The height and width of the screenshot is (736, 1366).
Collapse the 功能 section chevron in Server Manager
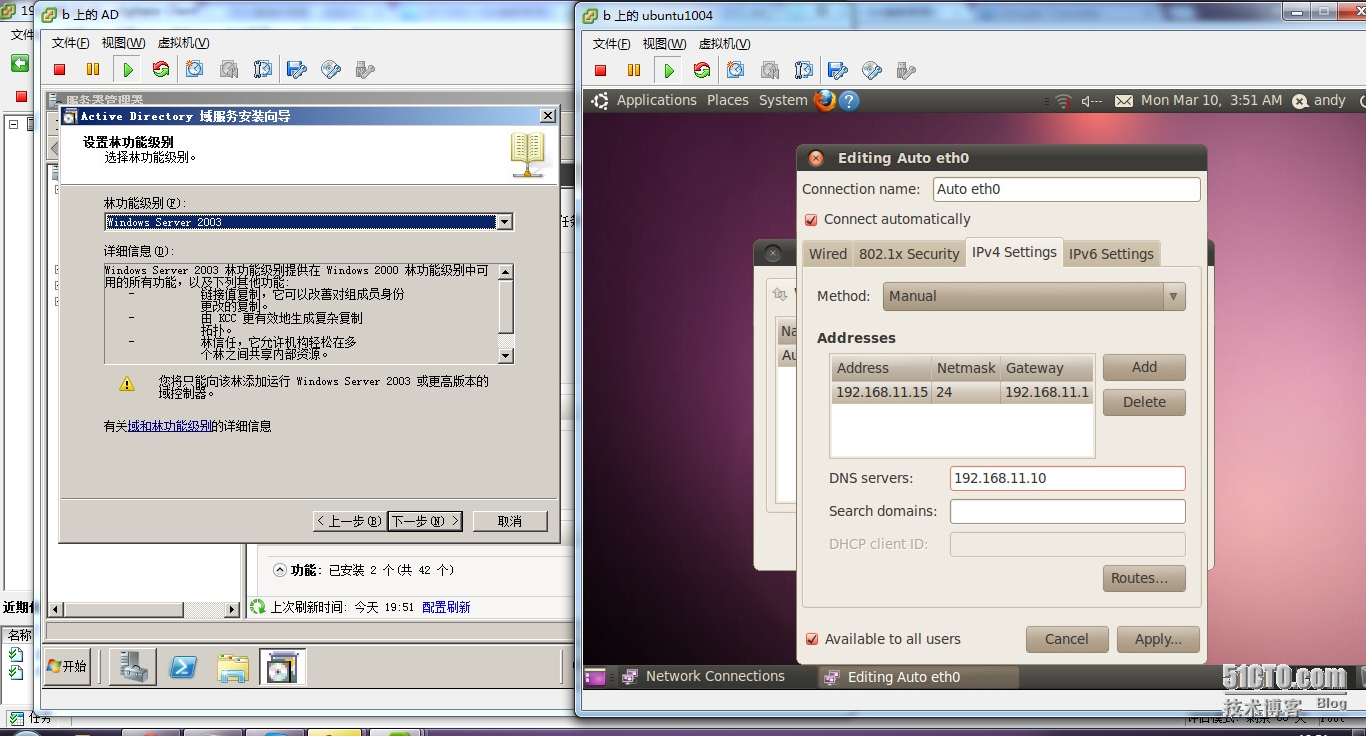click(x=280, y=570)
